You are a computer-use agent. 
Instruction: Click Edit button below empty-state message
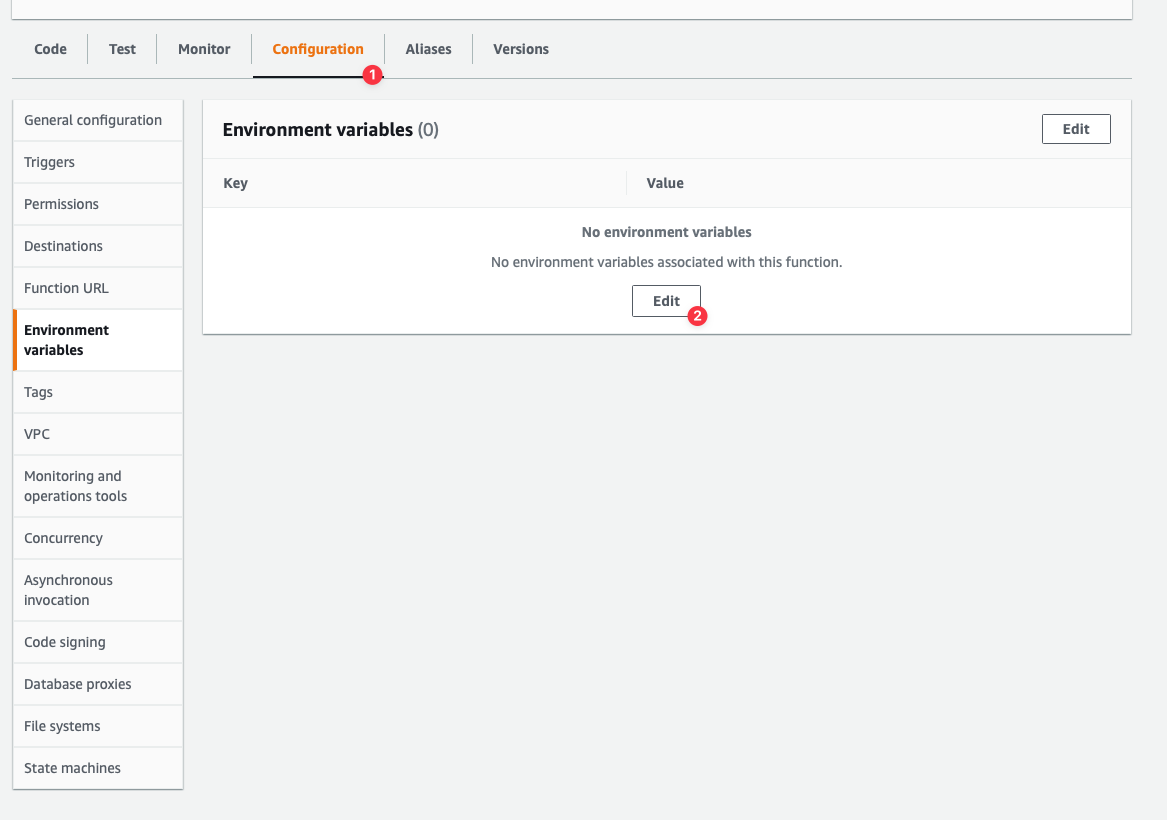click(666, 301)
